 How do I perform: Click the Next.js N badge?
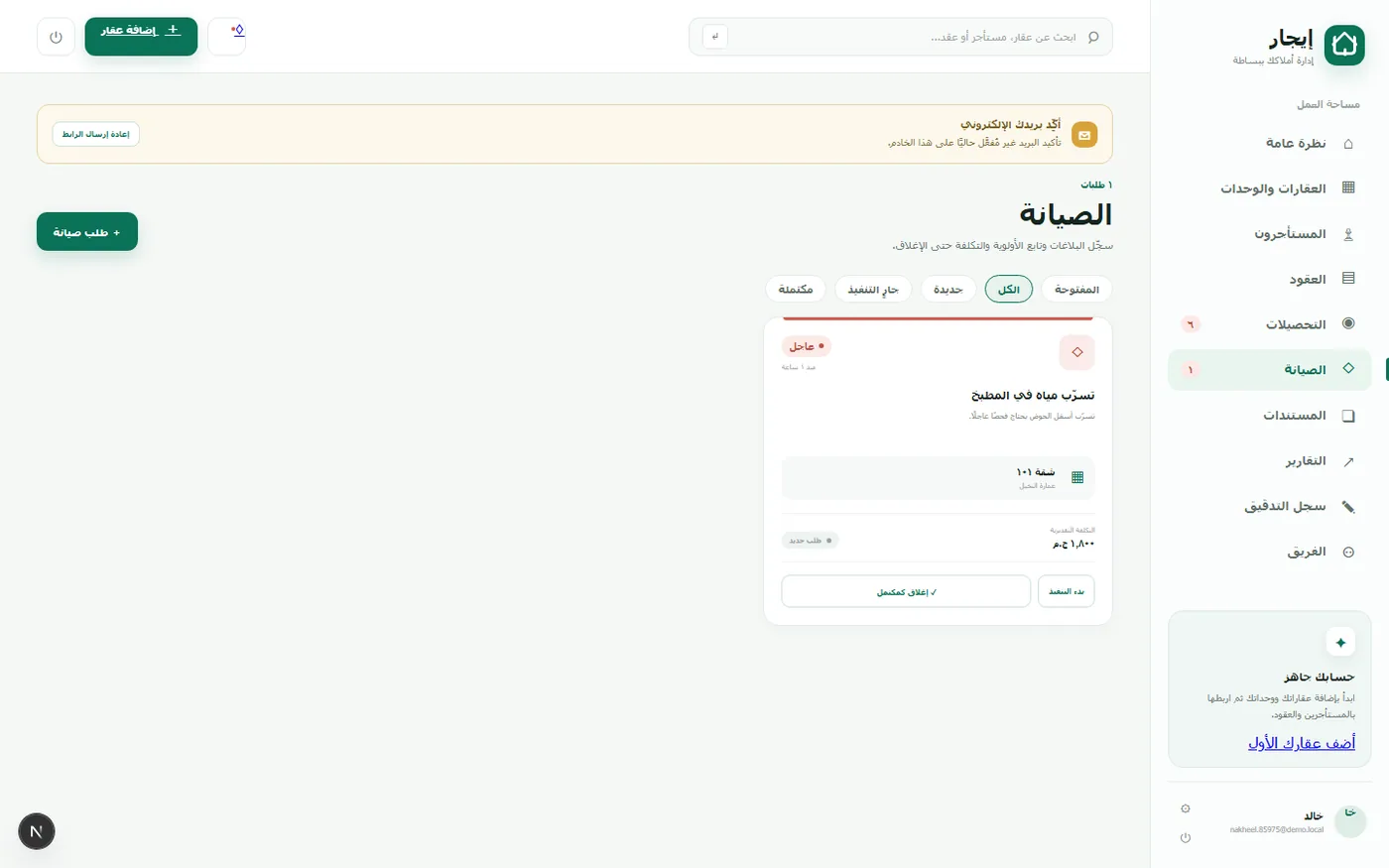pyautogui.click(x=37, y=831)
